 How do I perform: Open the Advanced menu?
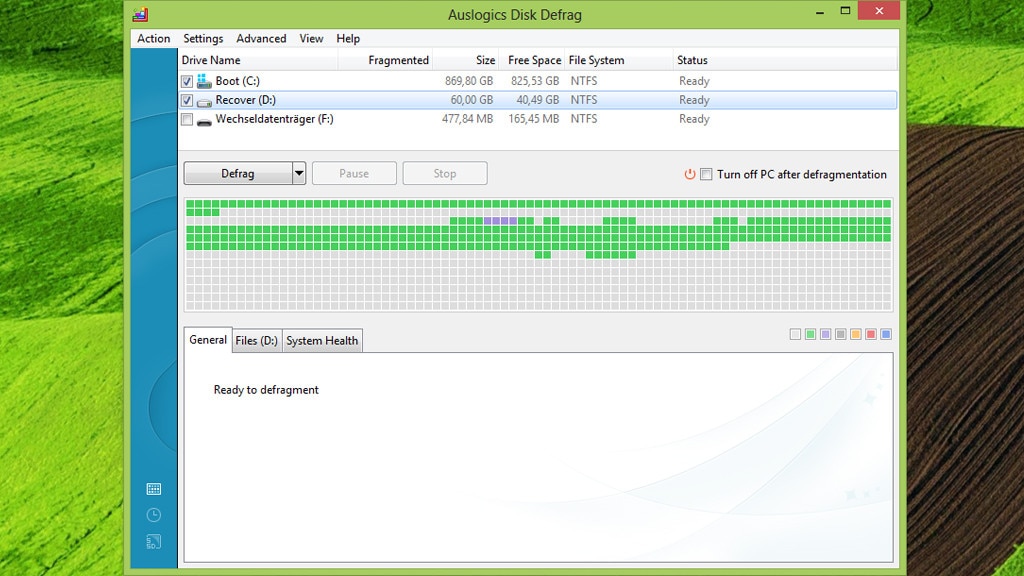point(261,39)
